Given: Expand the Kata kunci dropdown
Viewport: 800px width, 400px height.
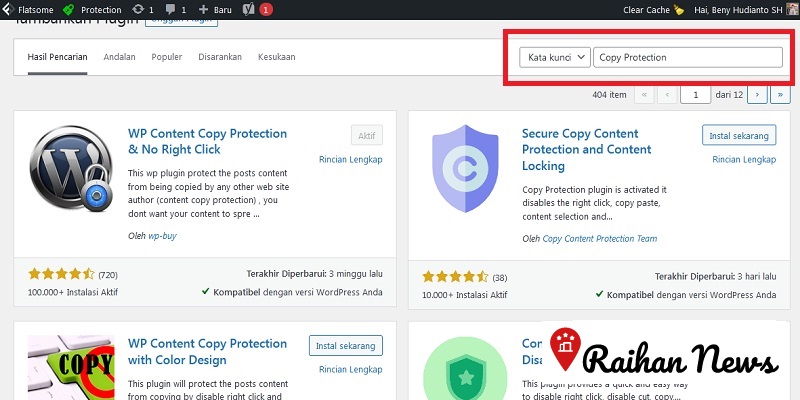Looking at the screenshot, I should 555,57.
